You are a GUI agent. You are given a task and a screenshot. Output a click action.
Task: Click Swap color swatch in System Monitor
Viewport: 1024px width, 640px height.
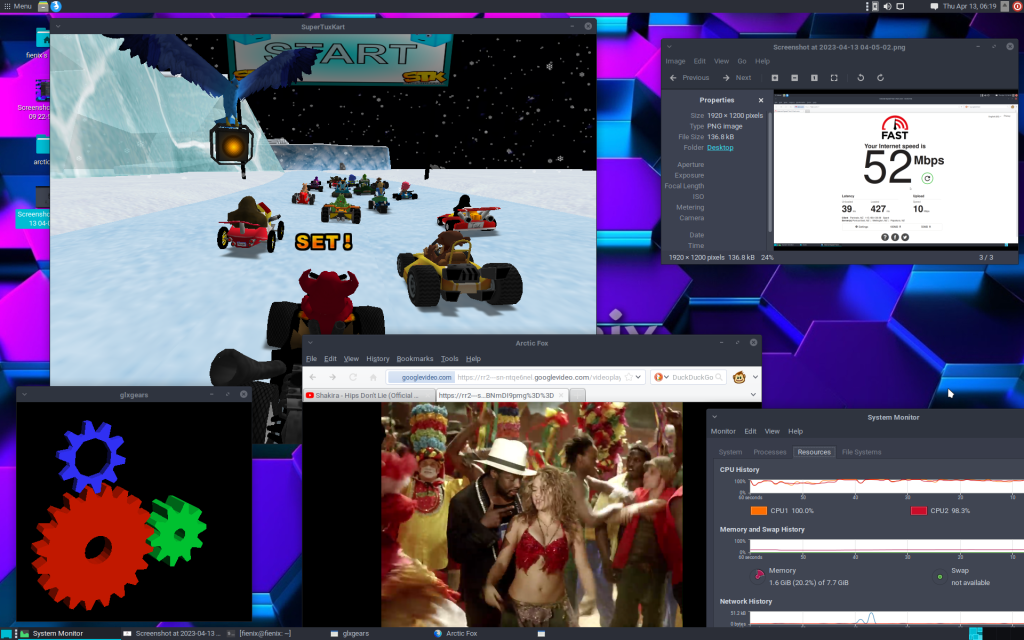(940, 576)
